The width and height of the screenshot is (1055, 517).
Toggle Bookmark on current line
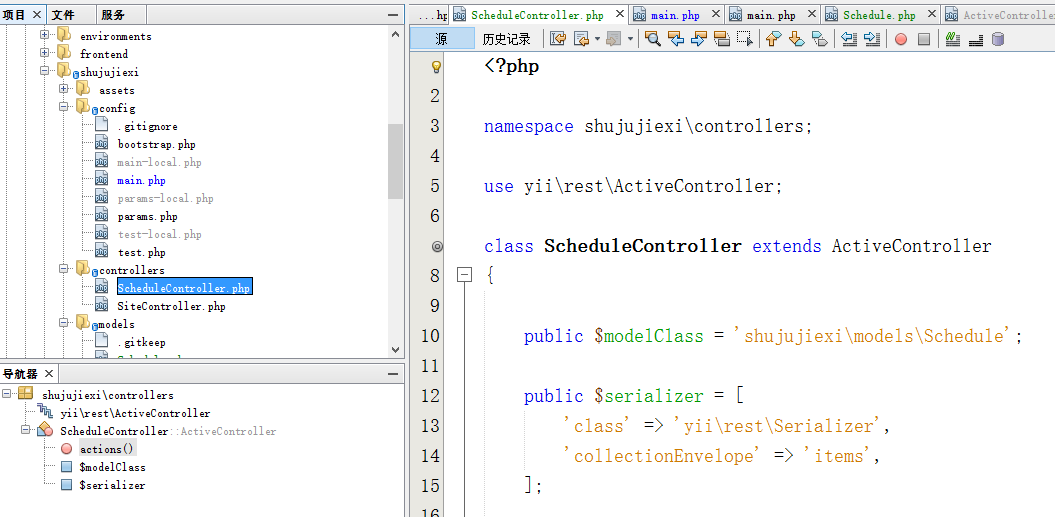820,39
